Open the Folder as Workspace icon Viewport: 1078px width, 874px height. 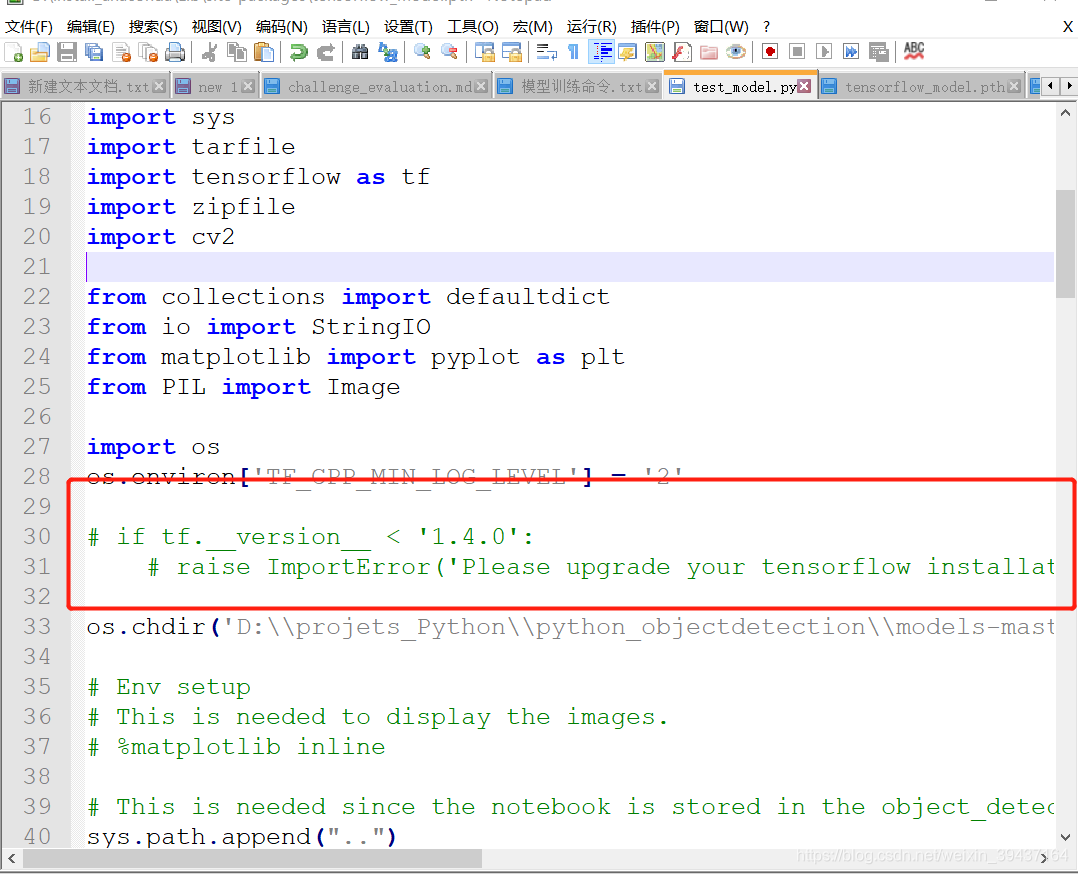point(709,52)
